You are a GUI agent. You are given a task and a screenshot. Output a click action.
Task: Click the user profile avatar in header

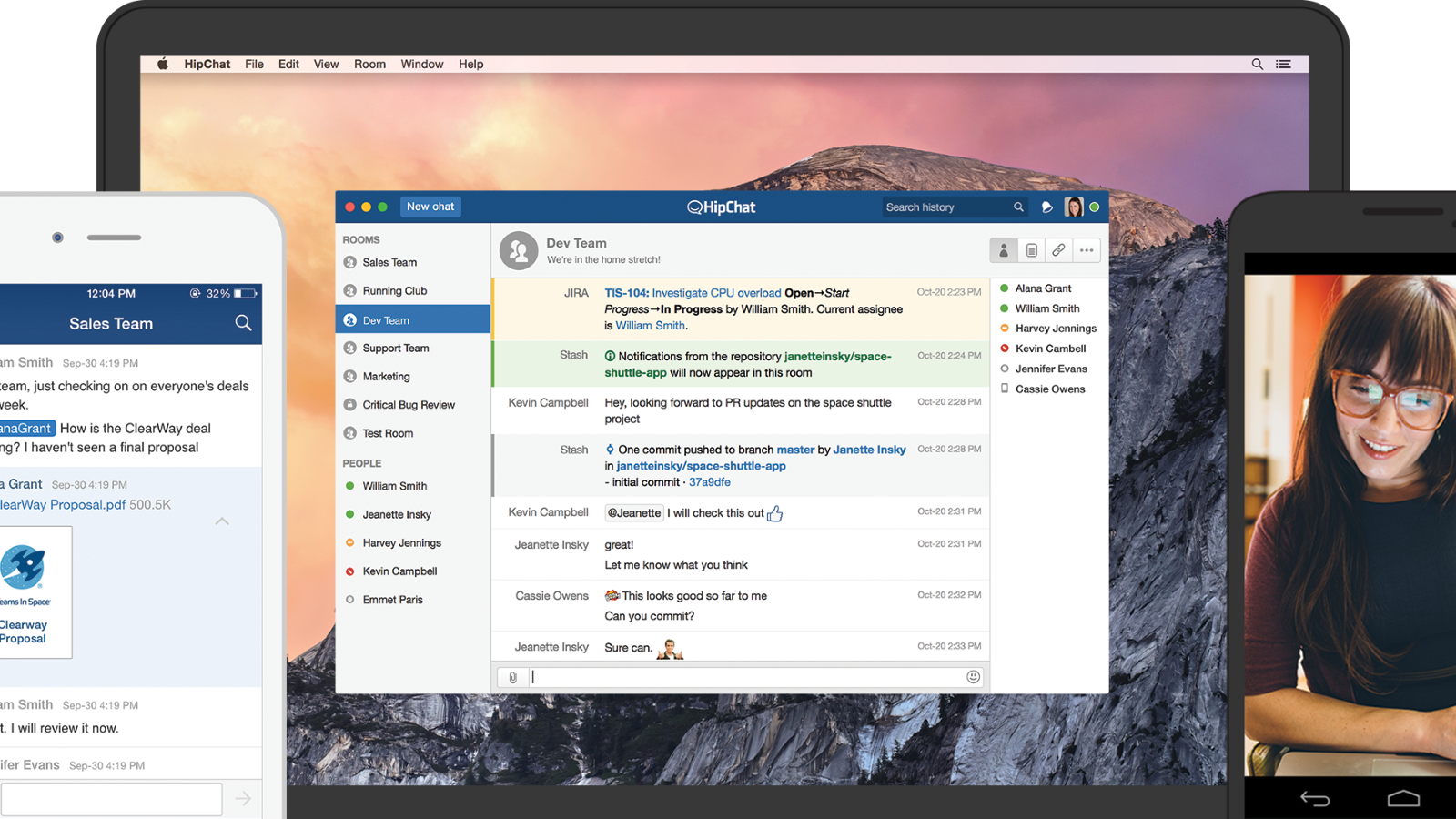[x=1074, y=207]
